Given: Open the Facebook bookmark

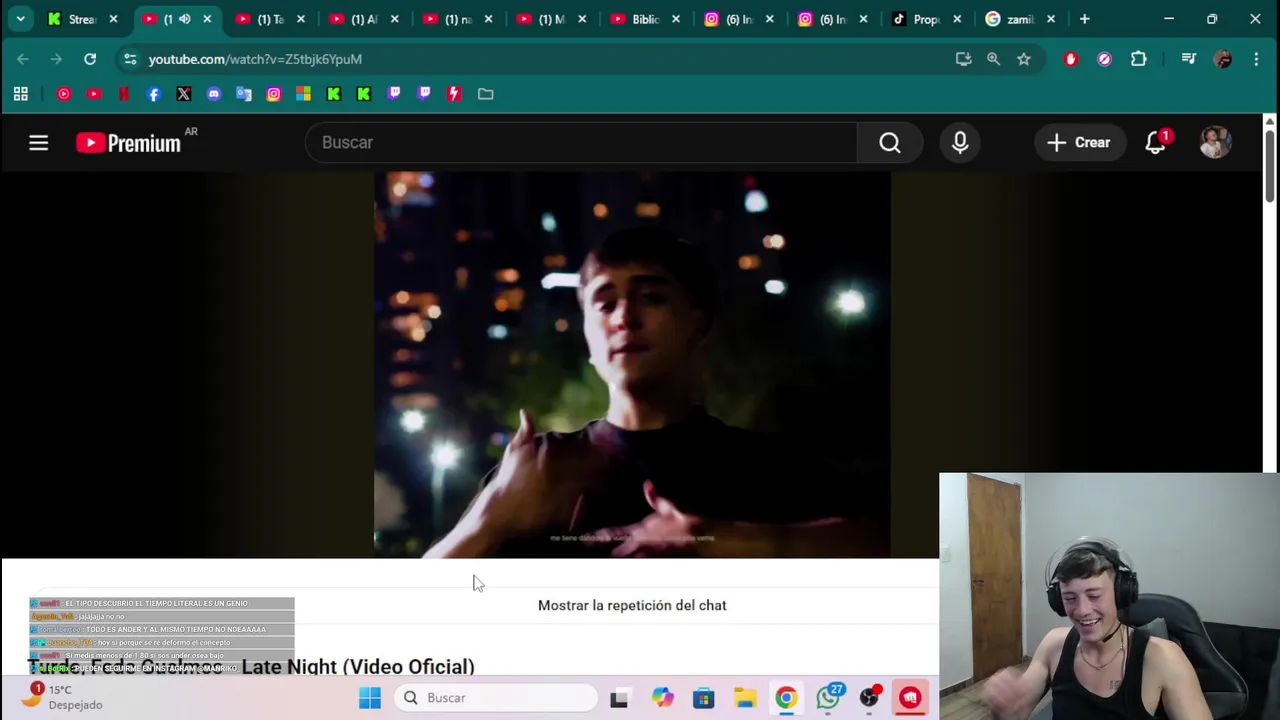Looking at the screenshot, I should pyautogui.click(x=153, y=94).
